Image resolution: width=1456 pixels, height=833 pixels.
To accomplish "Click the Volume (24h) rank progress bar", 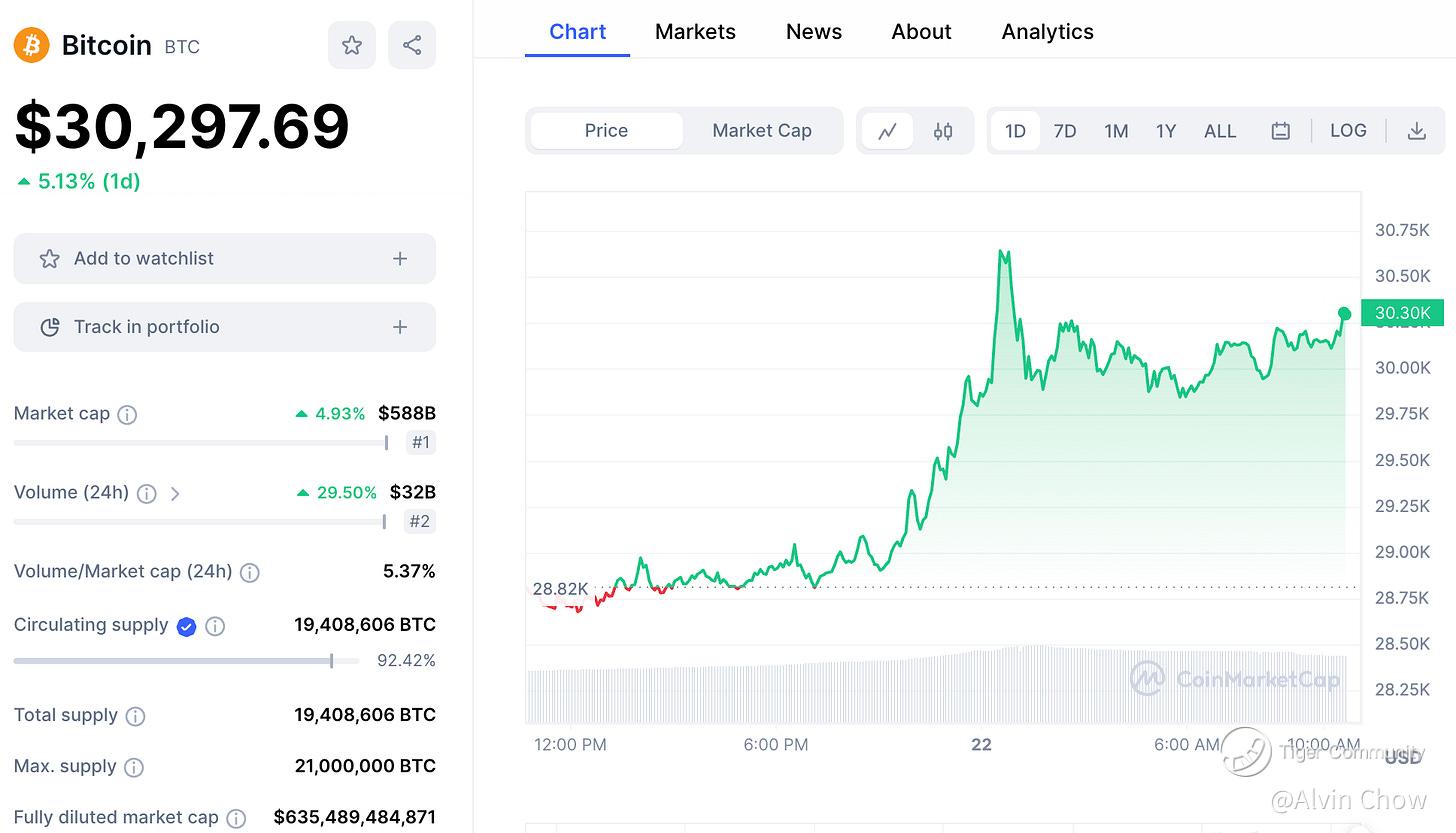I will point(199,521).
